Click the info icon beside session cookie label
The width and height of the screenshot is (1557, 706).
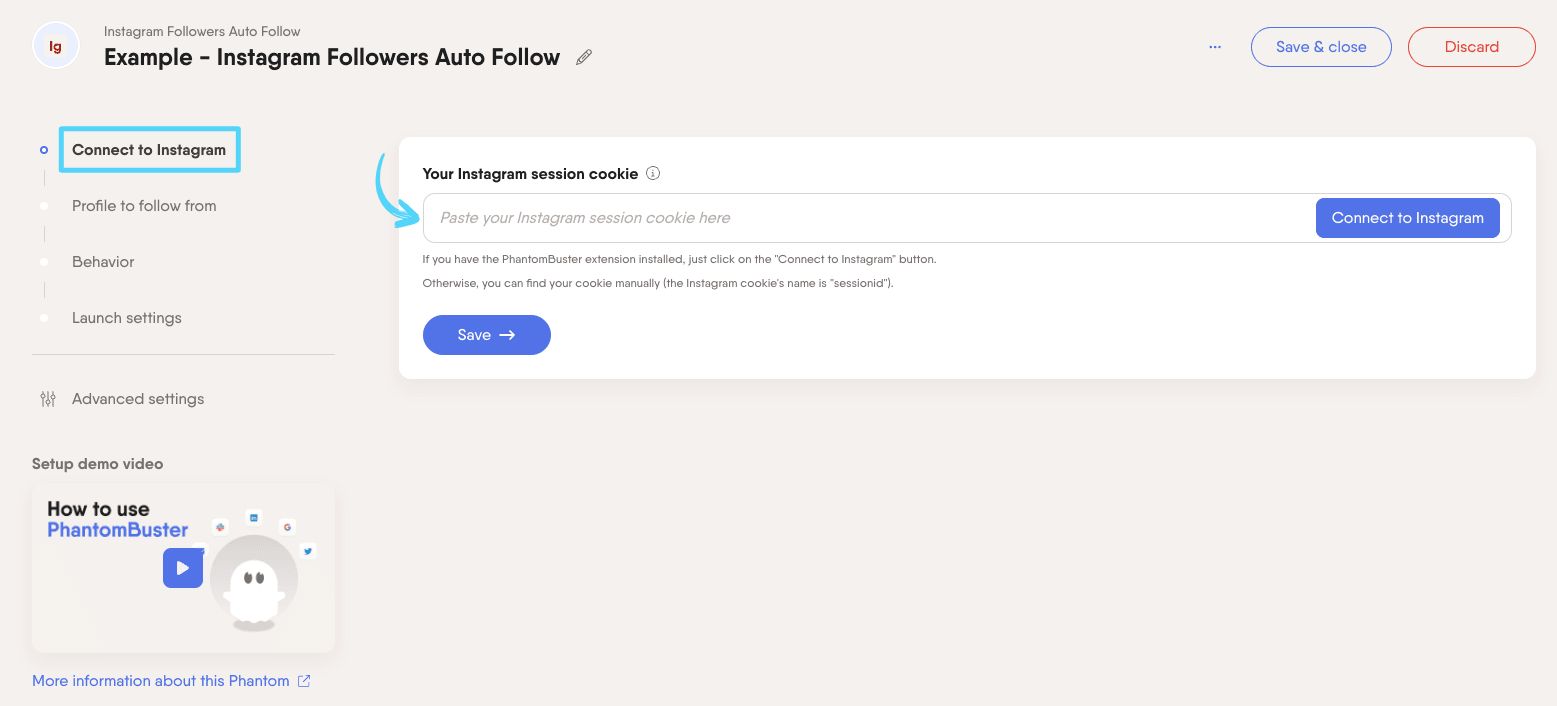point(653,174)
